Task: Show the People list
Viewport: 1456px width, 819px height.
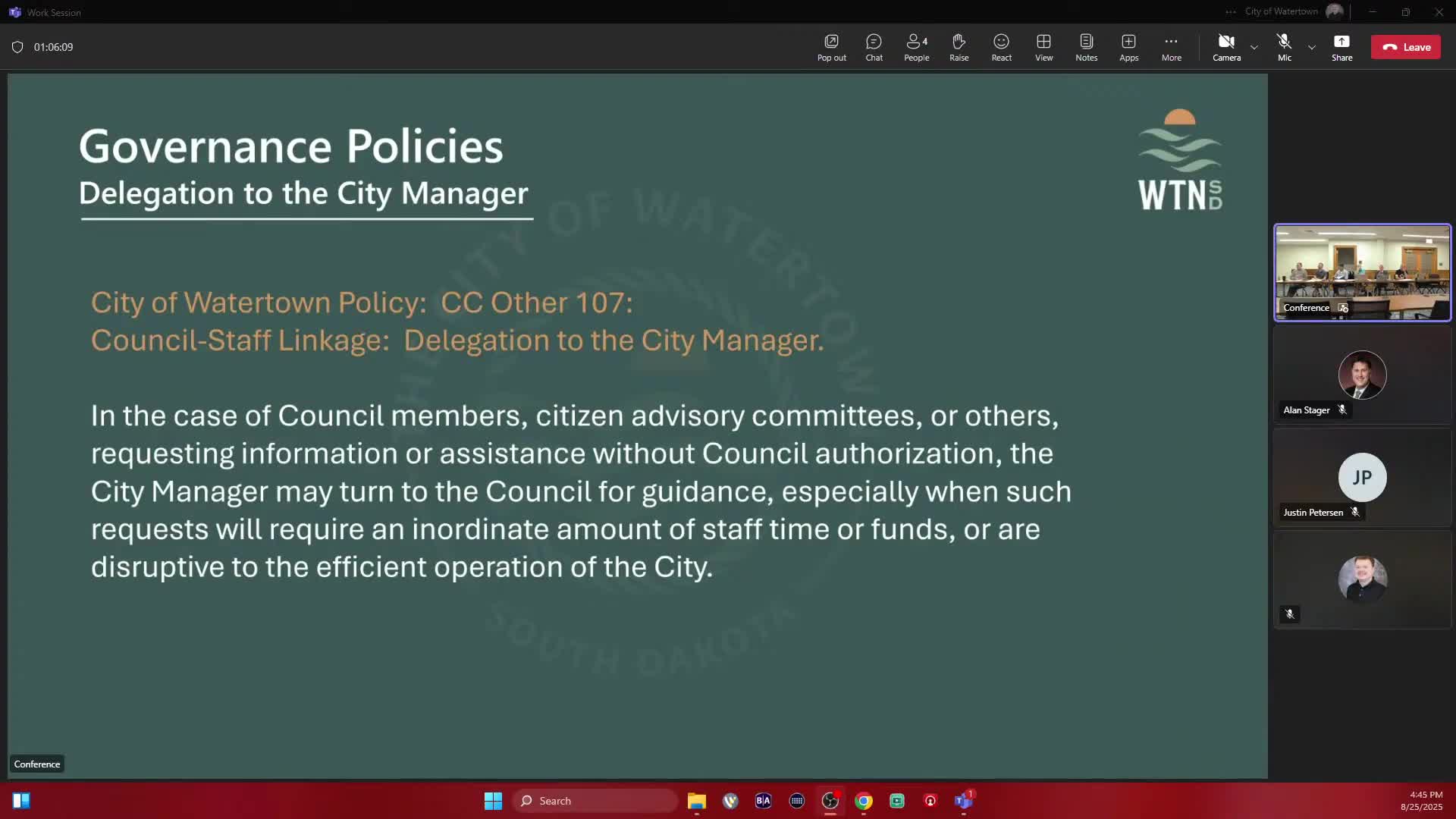Action: click(x=916, y=47)
